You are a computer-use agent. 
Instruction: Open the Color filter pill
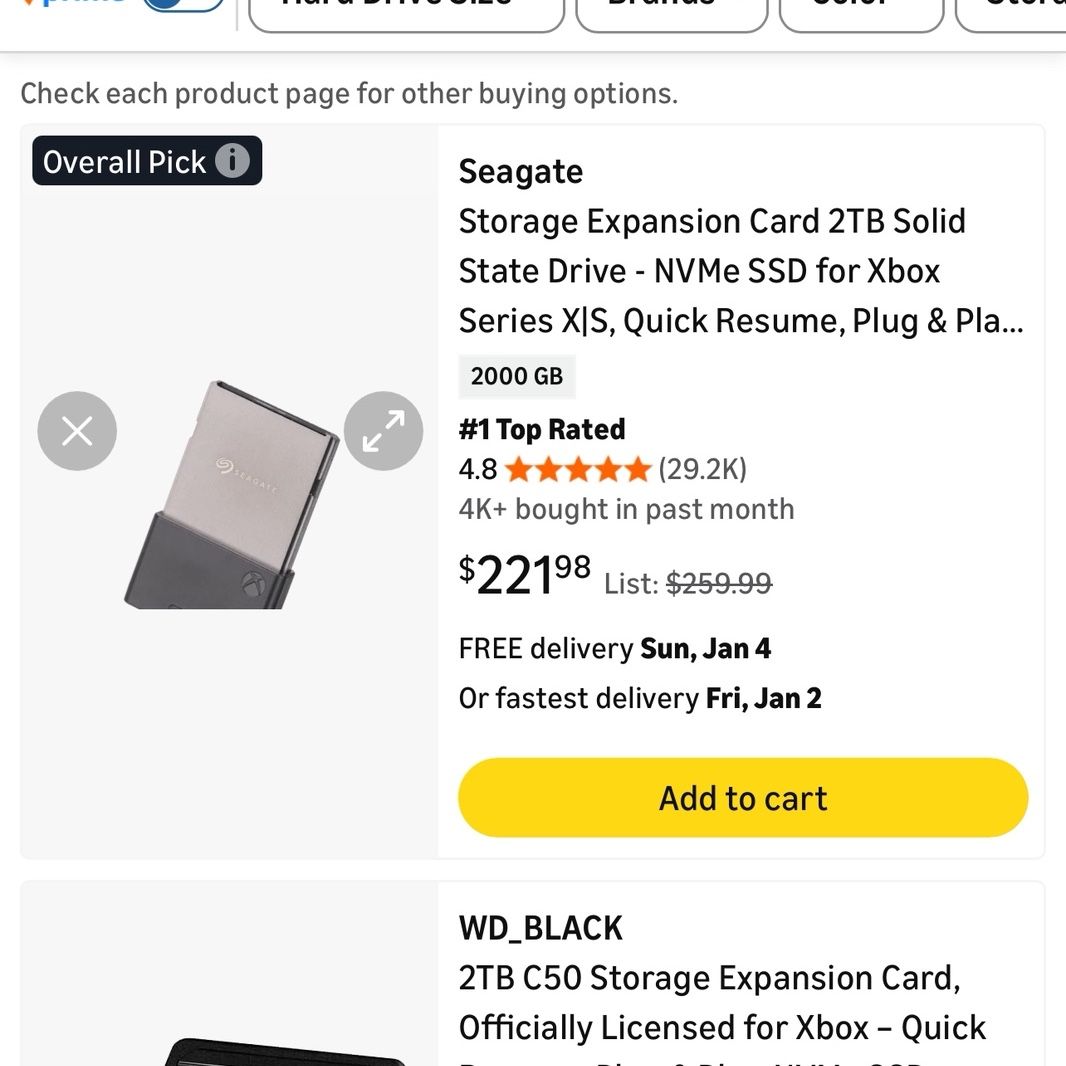[861, 15]
